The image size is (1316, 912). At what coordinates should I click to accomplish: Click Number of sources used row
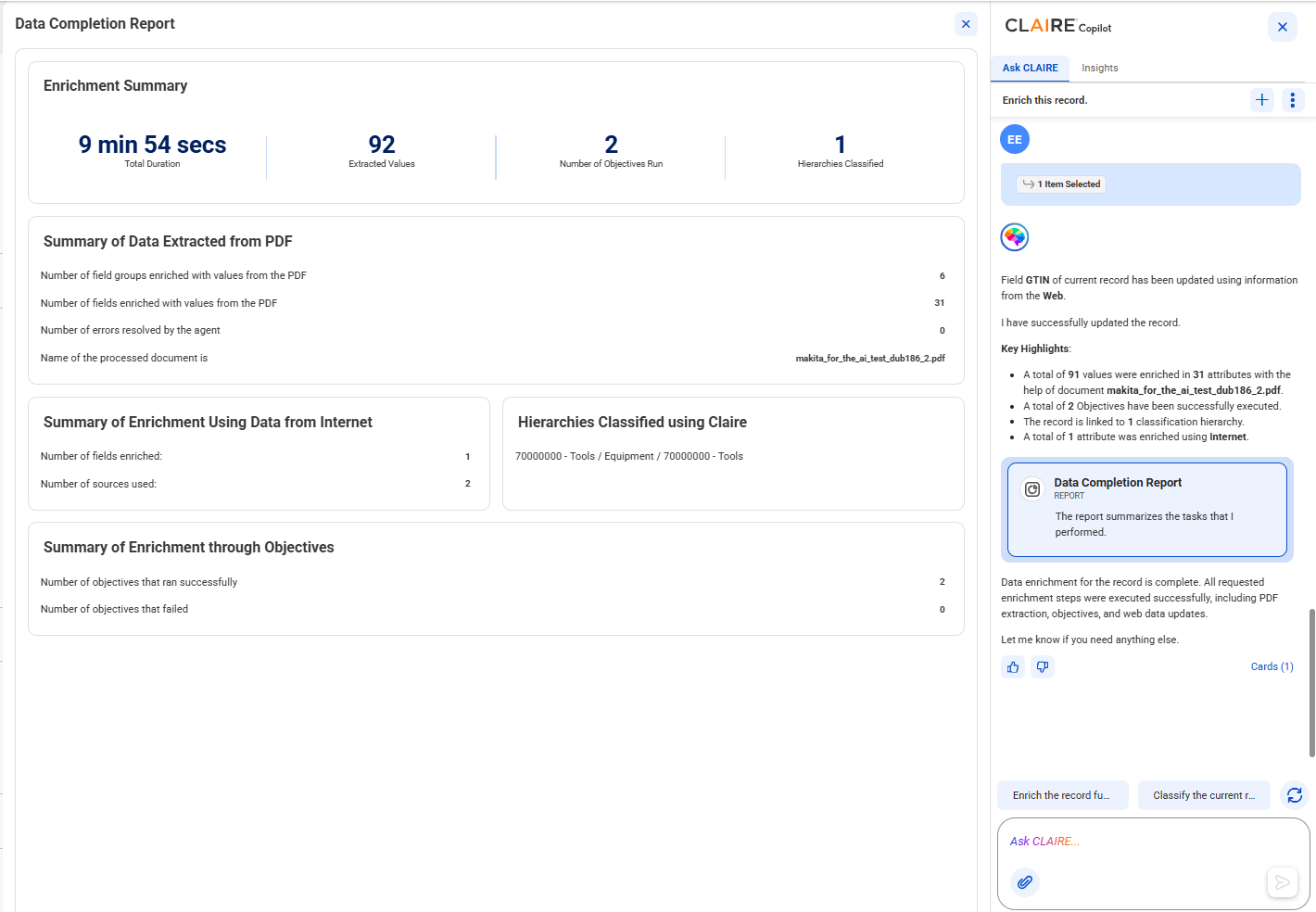[x=256, y=484]
